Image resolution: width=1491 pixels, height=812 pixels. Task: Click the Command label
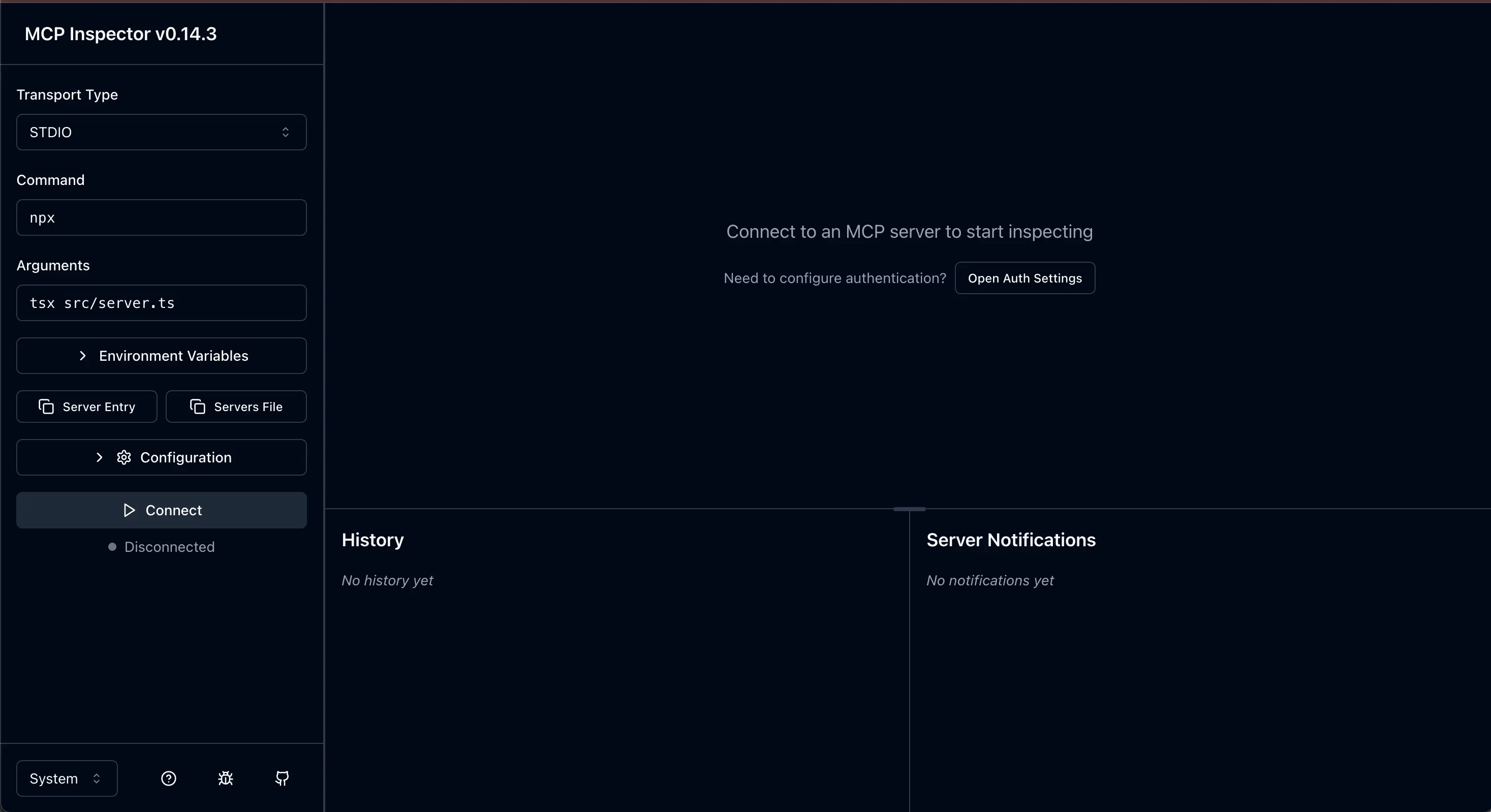(50, 180)
